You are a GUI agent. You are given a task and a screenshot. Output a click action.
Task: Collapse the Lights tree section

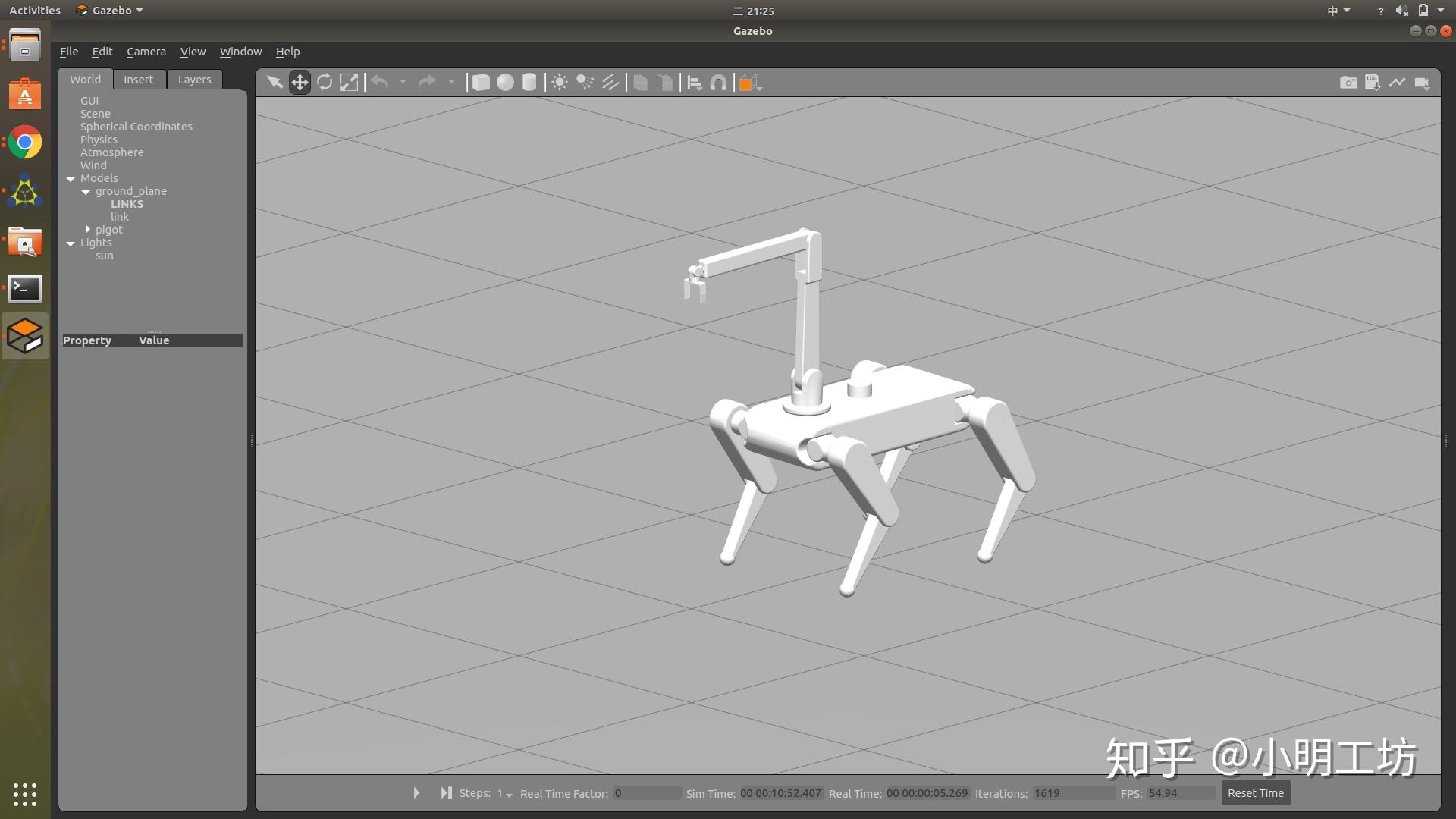click(x=71, y=243)
